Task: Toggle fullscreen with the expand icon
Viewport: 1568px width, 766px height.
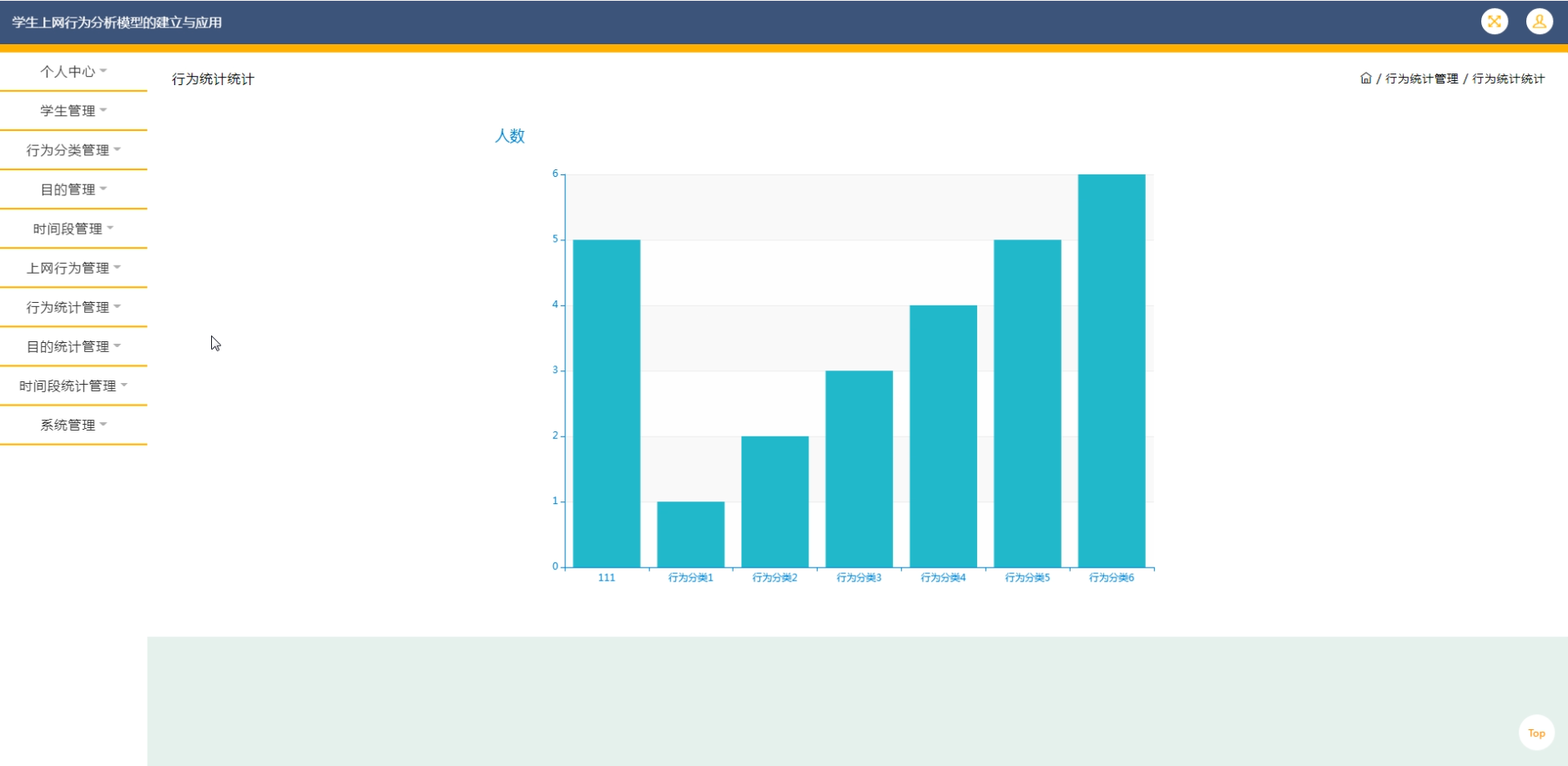Action: coord(1495,21)
